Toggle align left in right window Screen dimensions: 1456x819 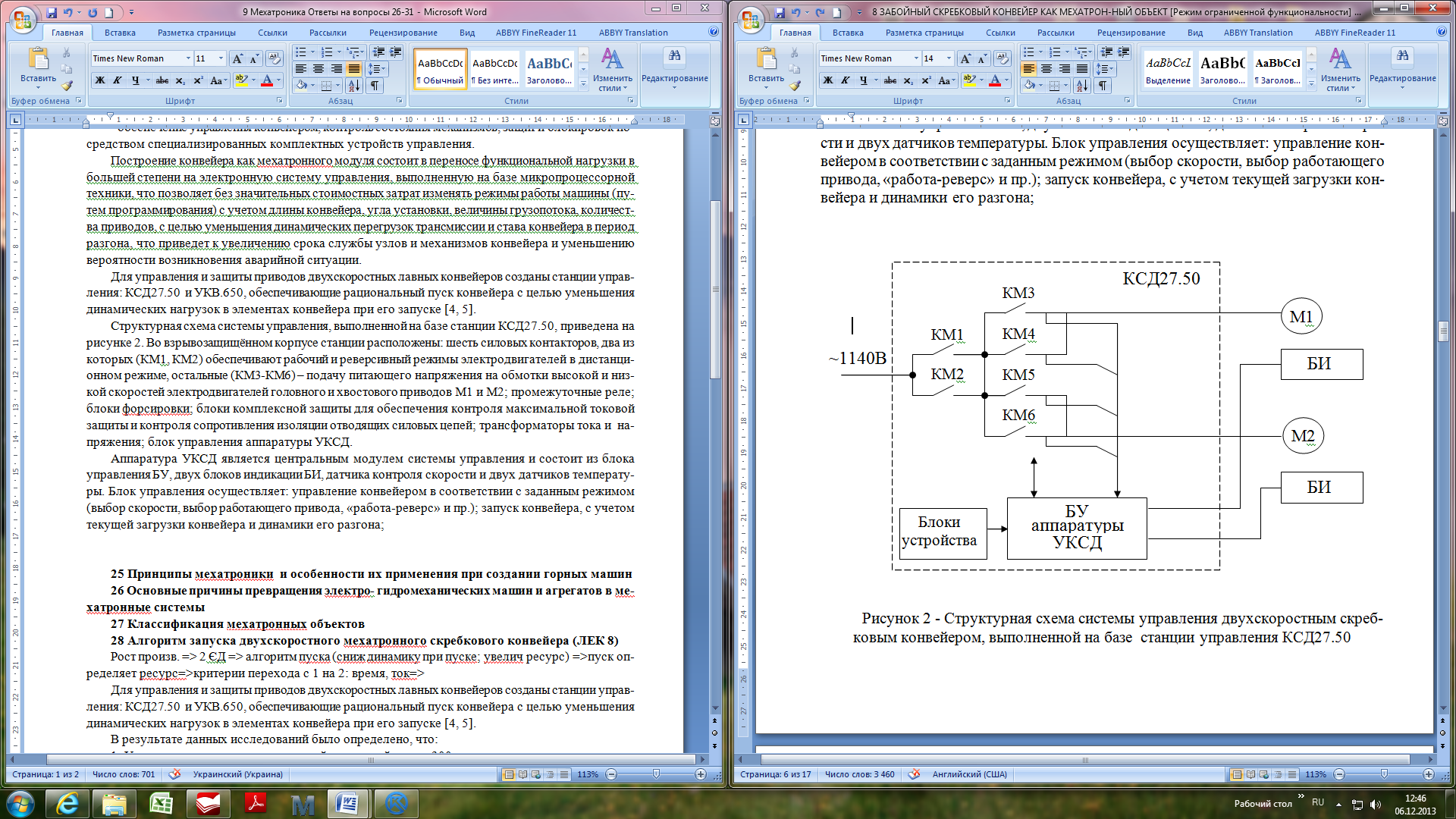pos(1028,69)
